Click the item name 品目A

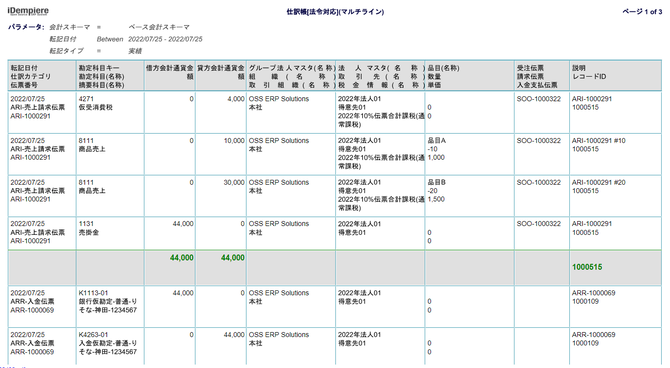[437, 141]
